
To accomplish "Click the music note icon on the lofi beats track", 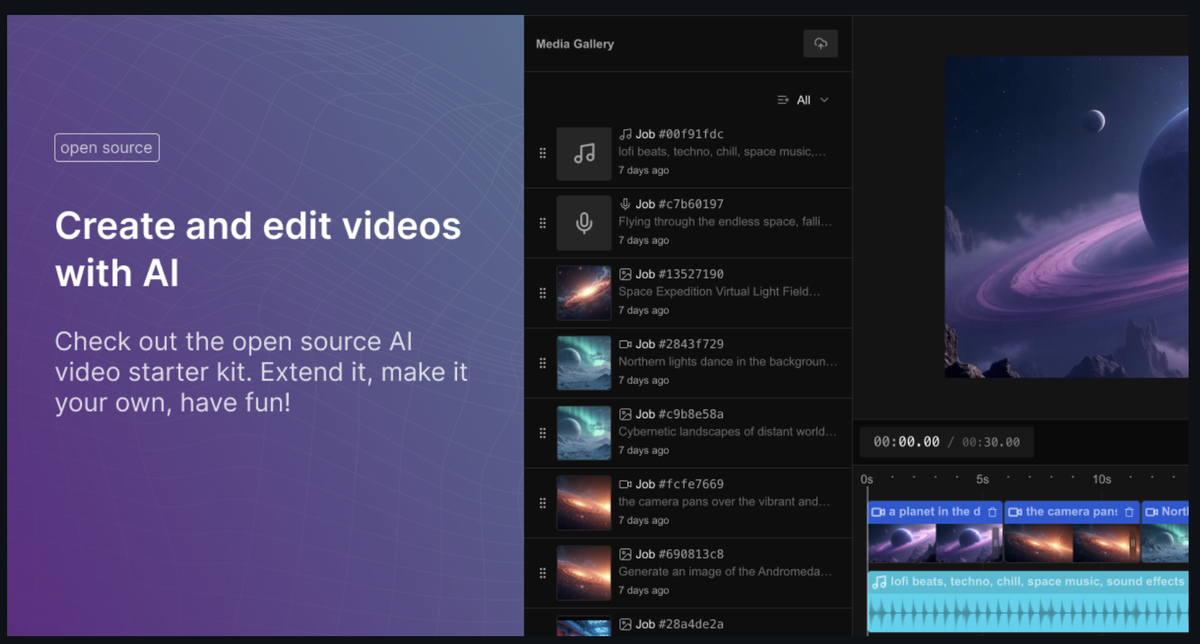I will (879, 580).
